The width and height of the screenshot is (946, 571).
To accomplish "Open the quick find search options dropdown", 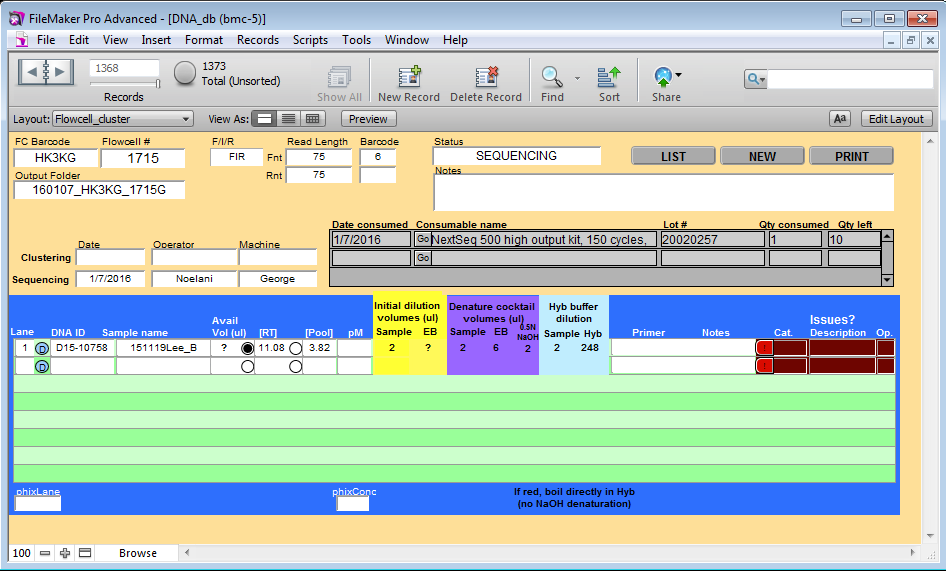I will click(756, 79).
